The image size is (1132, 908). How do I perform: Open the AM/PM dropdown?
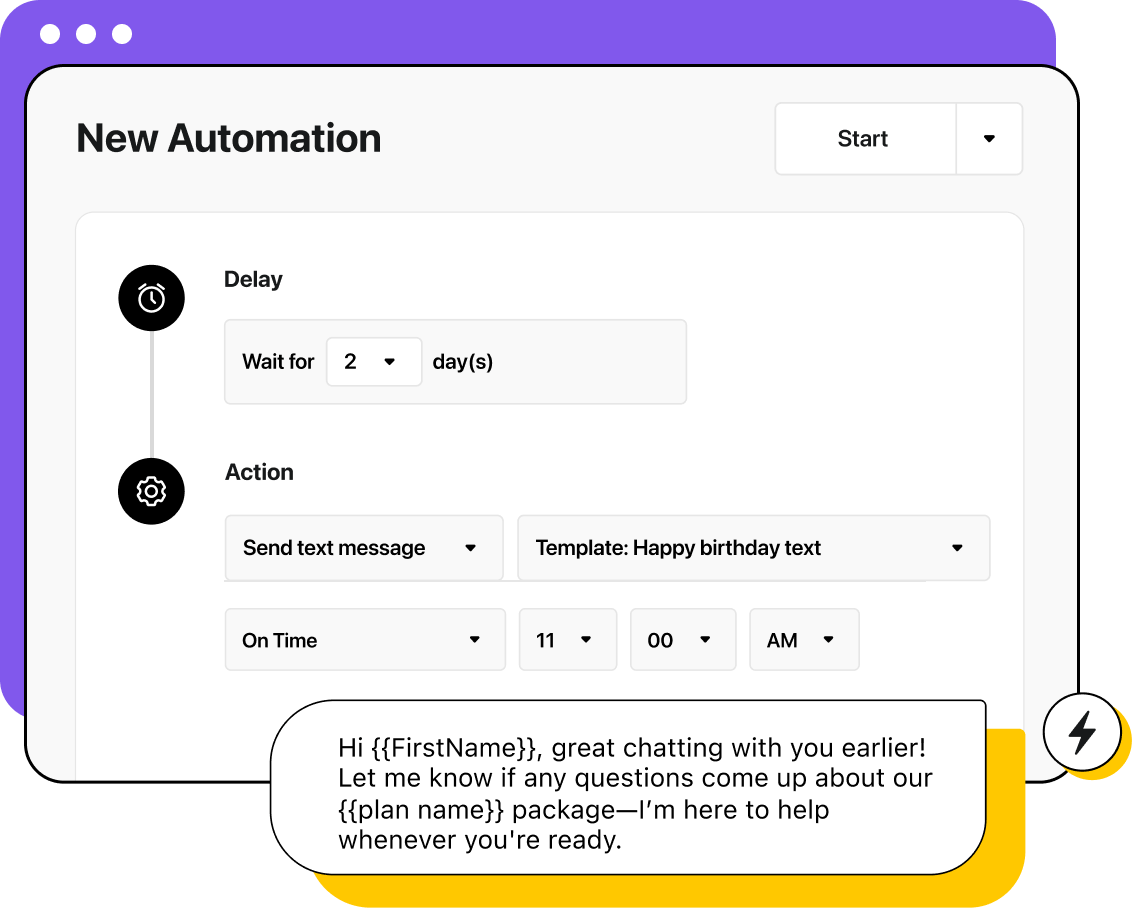(x=804, y=639)
